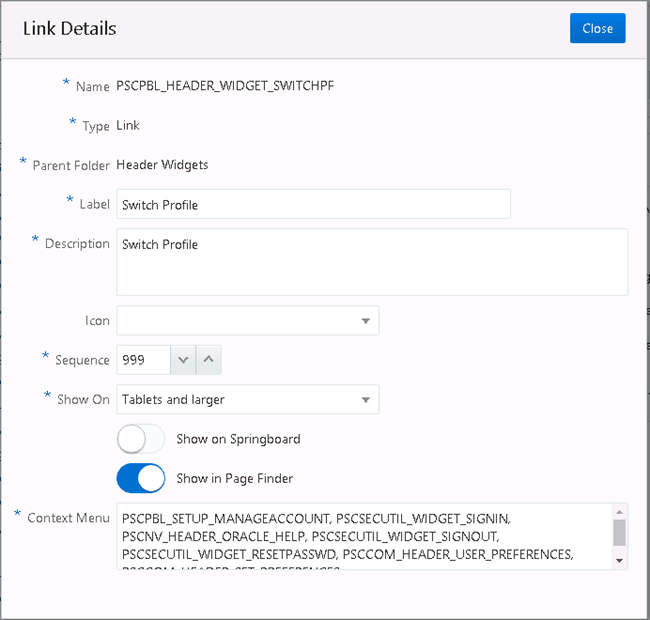Increase the Sequence value with up arrow
Screen dimensions: 650x620
point(208,360)
